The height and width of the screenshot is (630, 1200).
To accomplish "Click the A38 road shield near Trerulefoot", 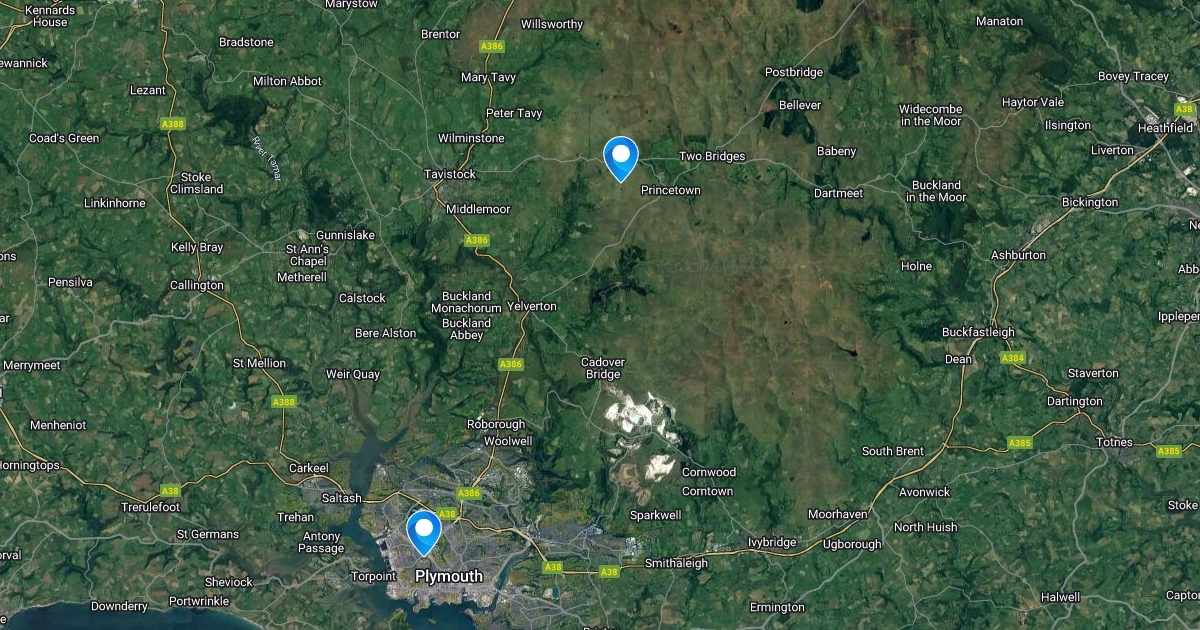I will point(171,490).
